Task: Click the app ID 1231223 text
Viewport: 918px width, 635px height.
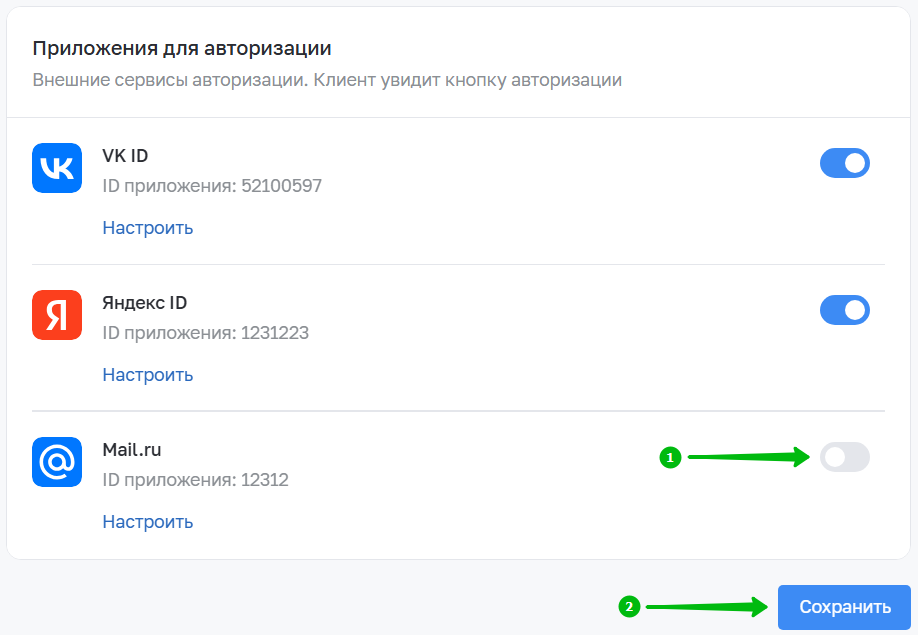Action: click(x=205, y=332)
